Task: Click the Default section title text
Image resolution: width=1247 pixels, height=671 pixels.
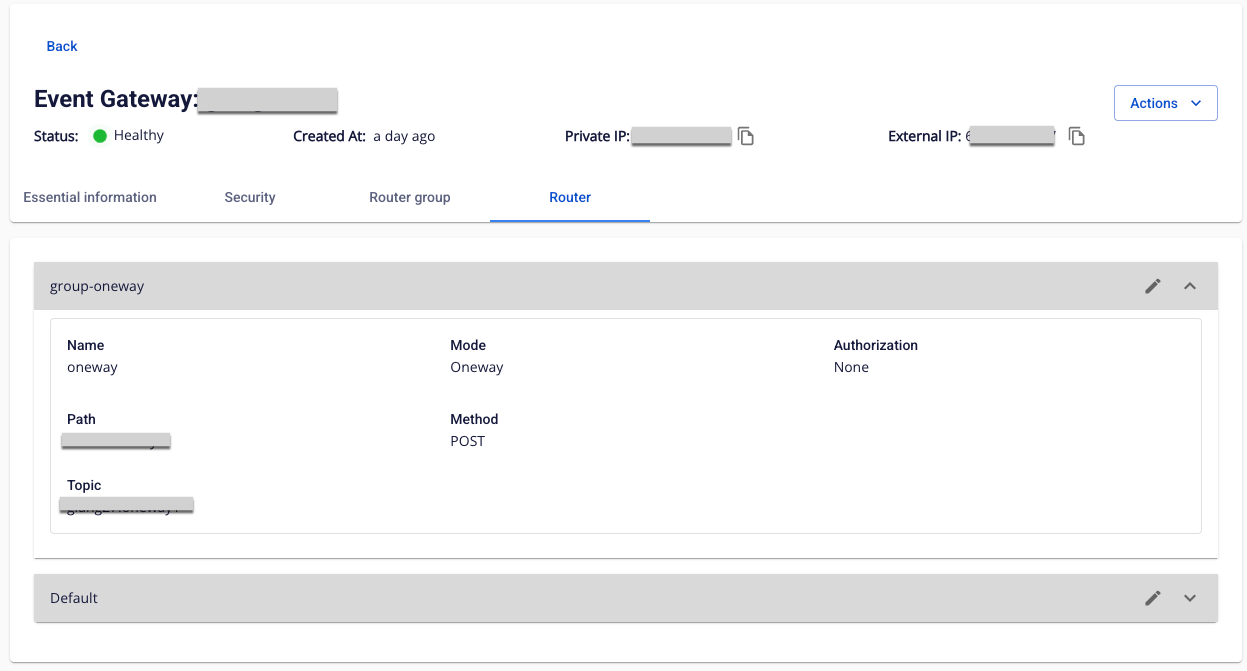Action: click(74, 598)
